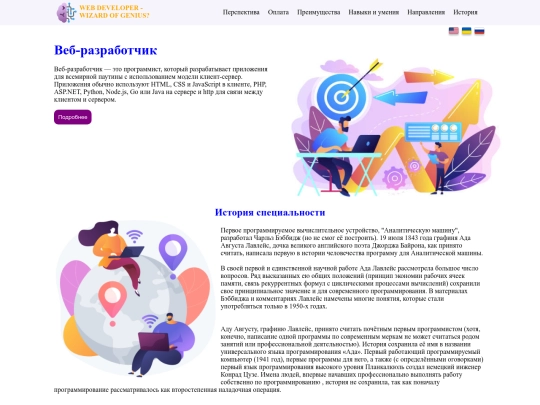Click the bullseye target in the hero illustration
Viewport: 540px width, 405px height.
(x=341, y=95)
